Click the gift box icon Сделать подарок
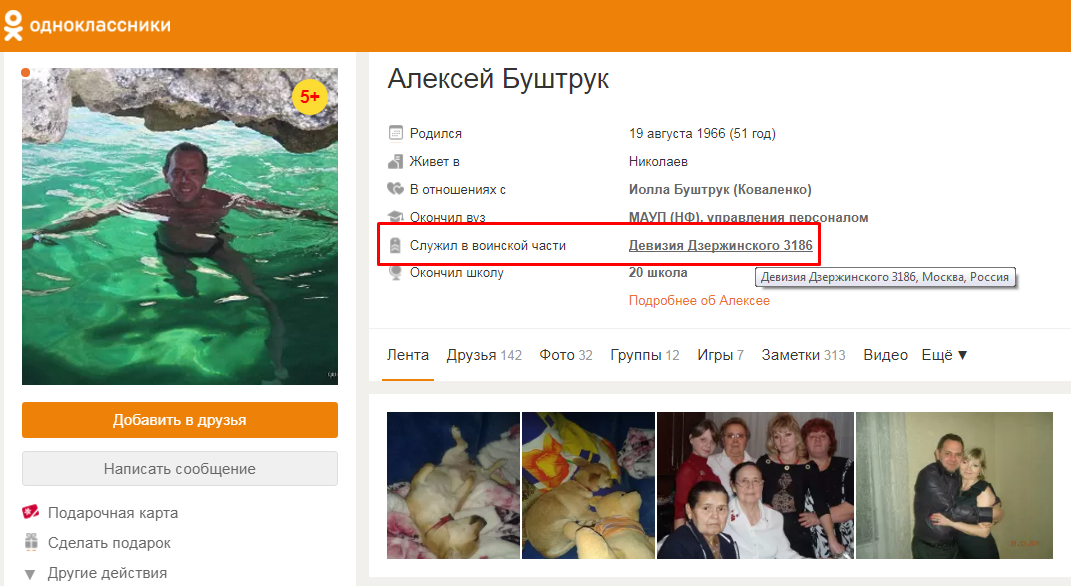Image resolution: width=1071 pixels, height=586 pixels. coord(31,542)
